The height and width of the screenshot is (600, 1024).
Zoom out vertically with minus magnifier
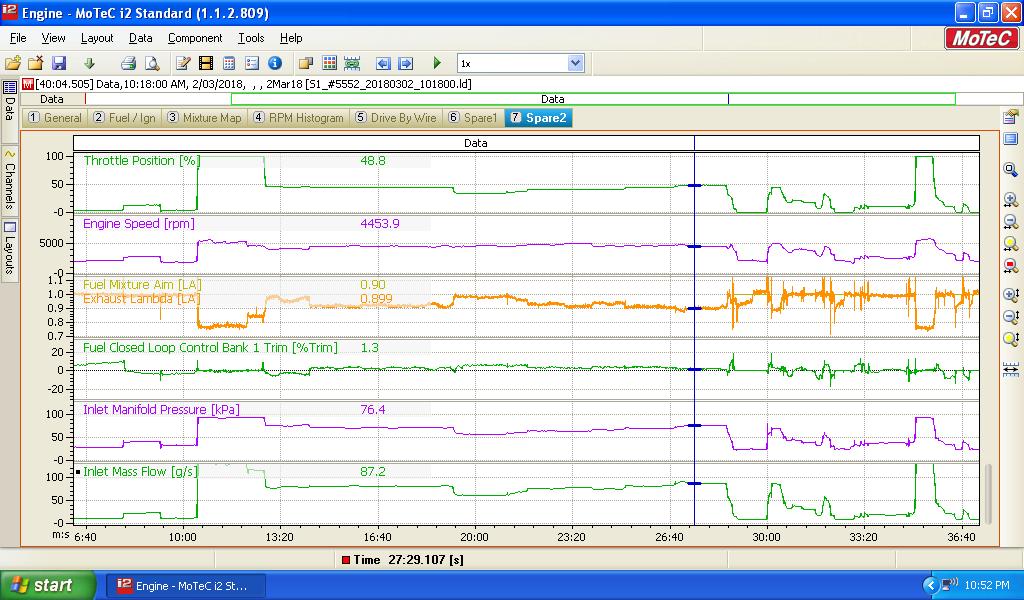tap(1010, 317)
